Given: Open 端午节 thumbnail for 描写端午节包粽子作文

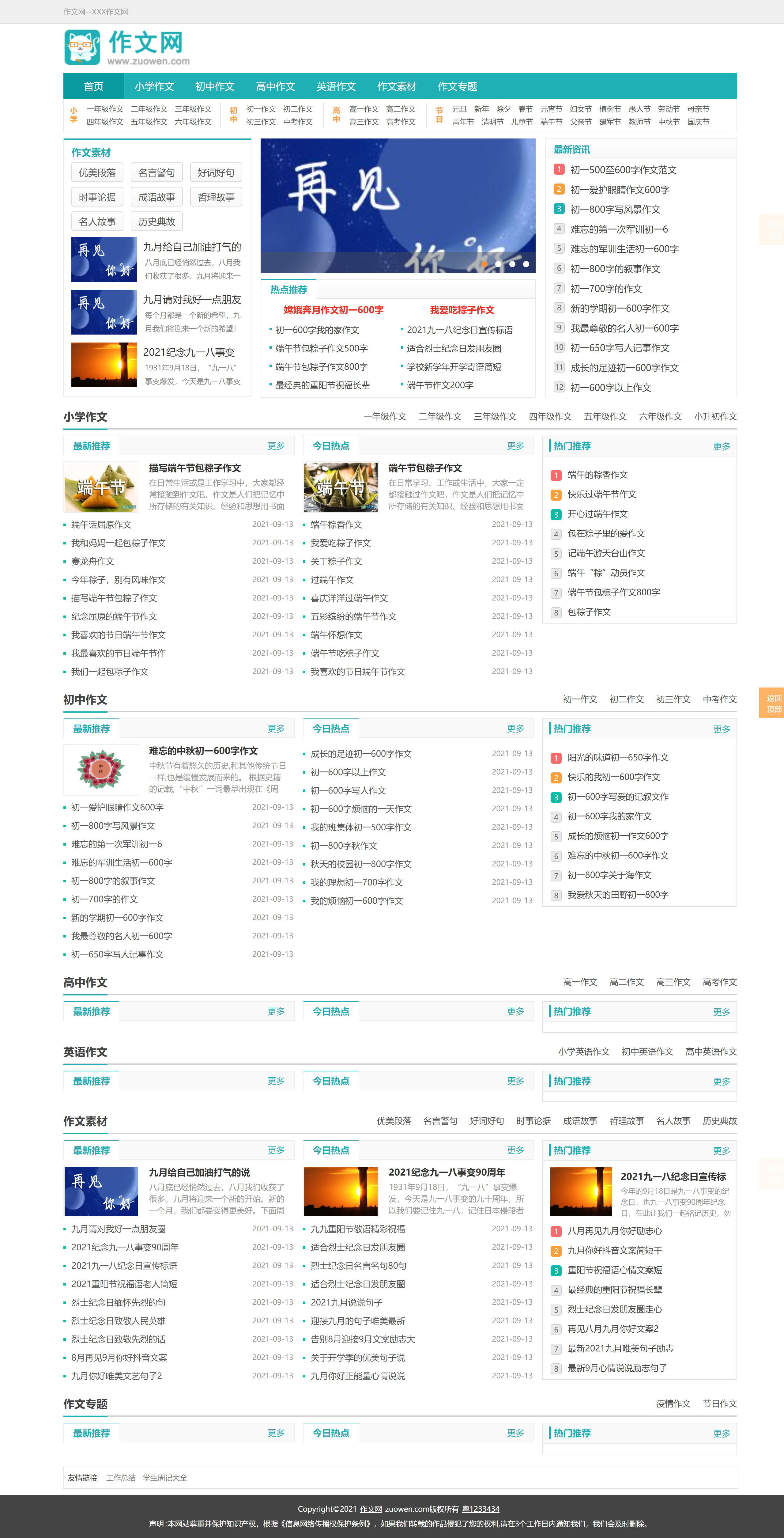Looking at the screenshot, I should [101, 487].
